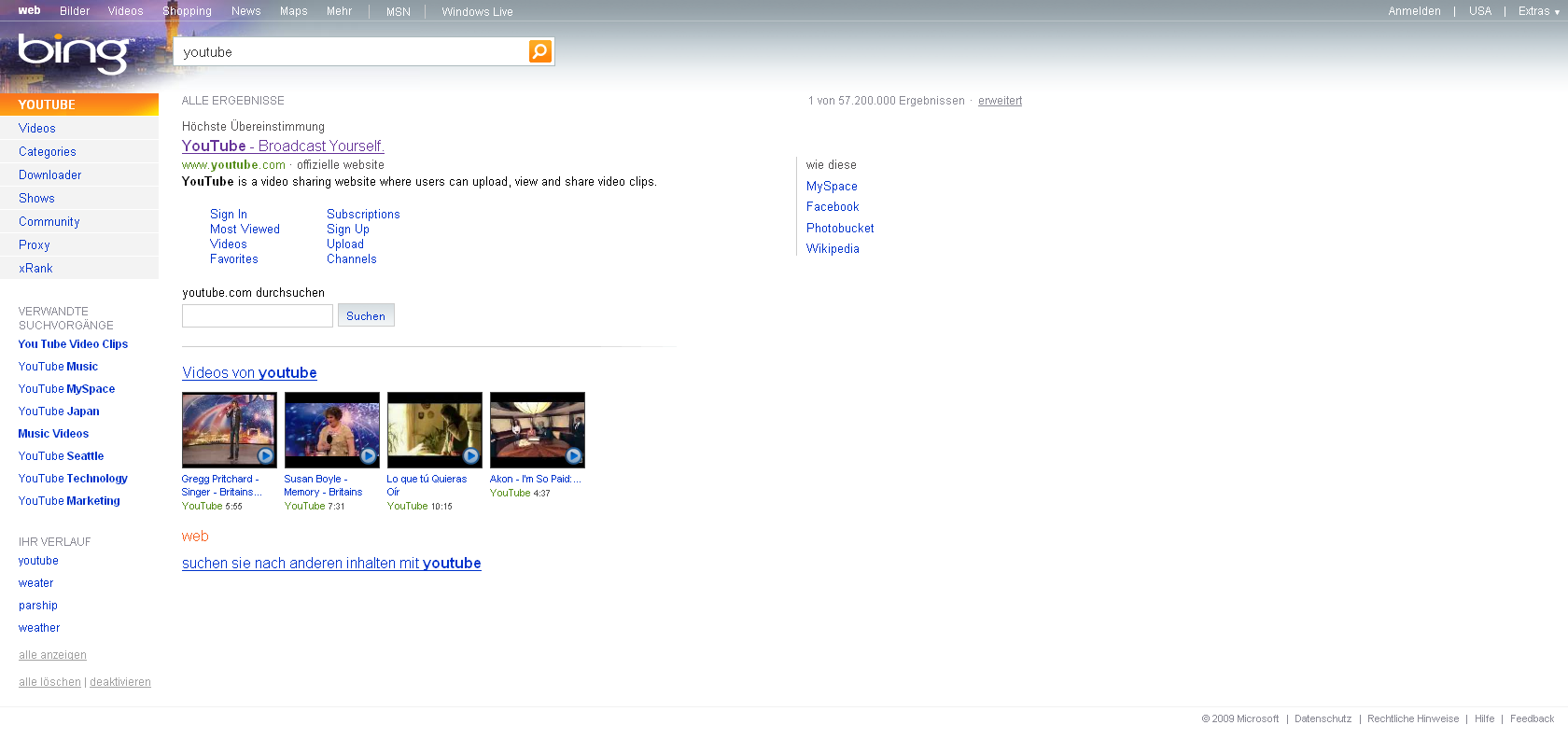Open the MySpace similar site link
1568x753 pixels.
832,187
